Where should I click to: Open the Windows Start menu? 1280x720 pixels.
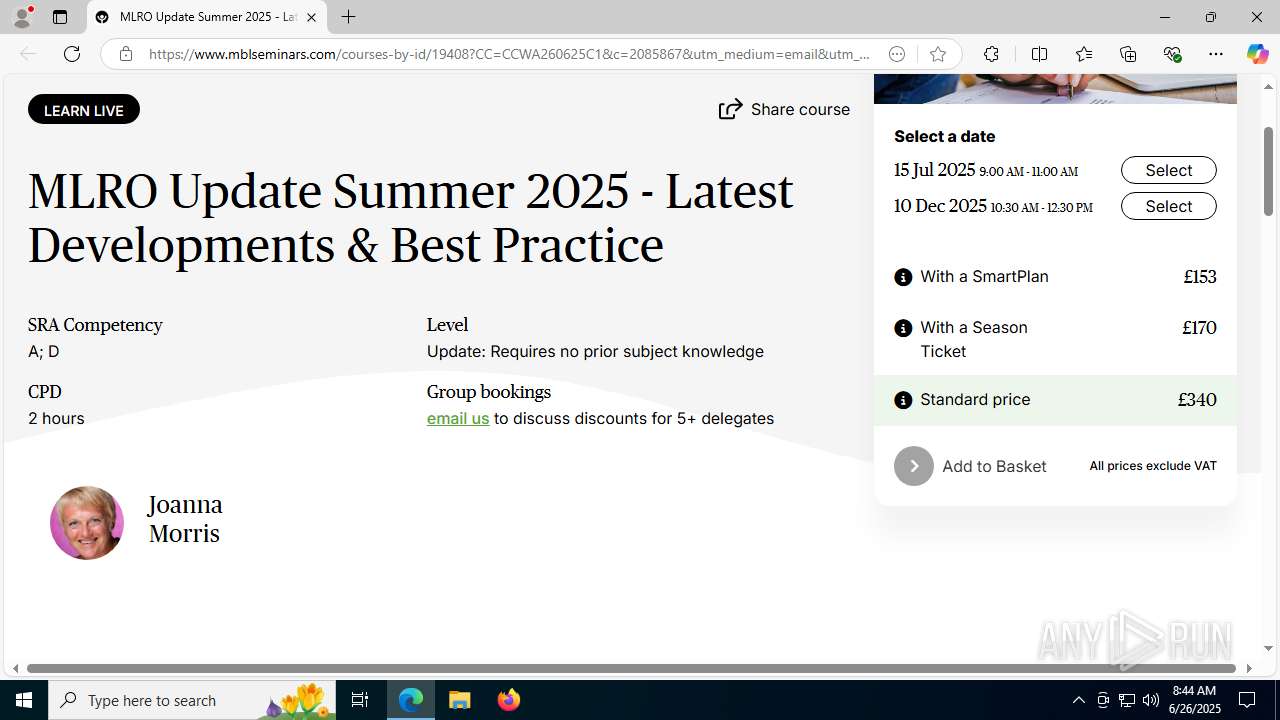24,700
